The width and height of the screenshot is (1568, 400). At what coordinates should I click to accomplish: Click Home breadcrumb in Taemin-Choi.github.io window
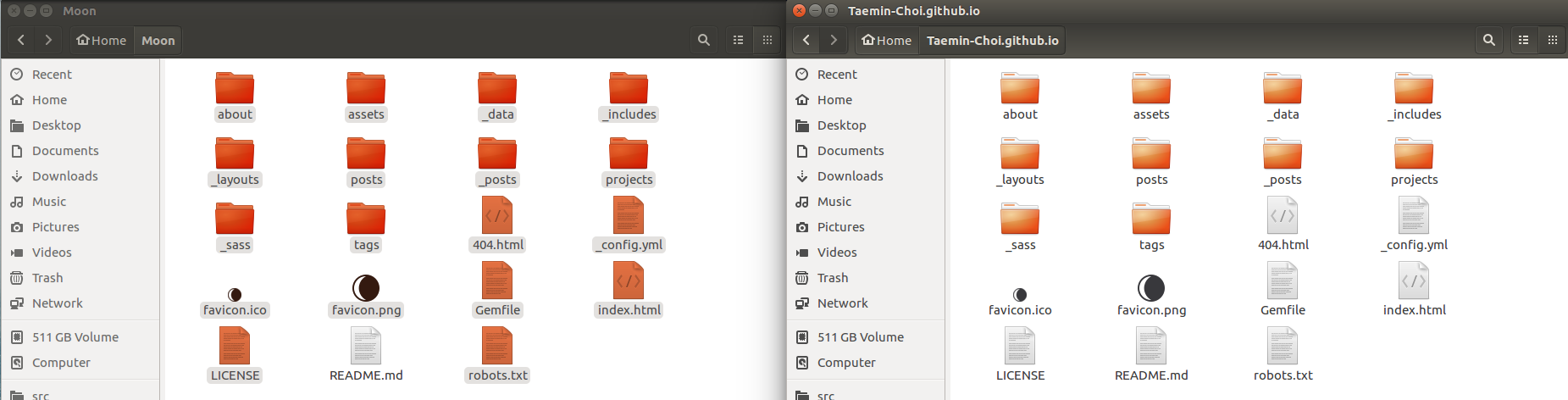pyautogui.click(x=886, y=40)
